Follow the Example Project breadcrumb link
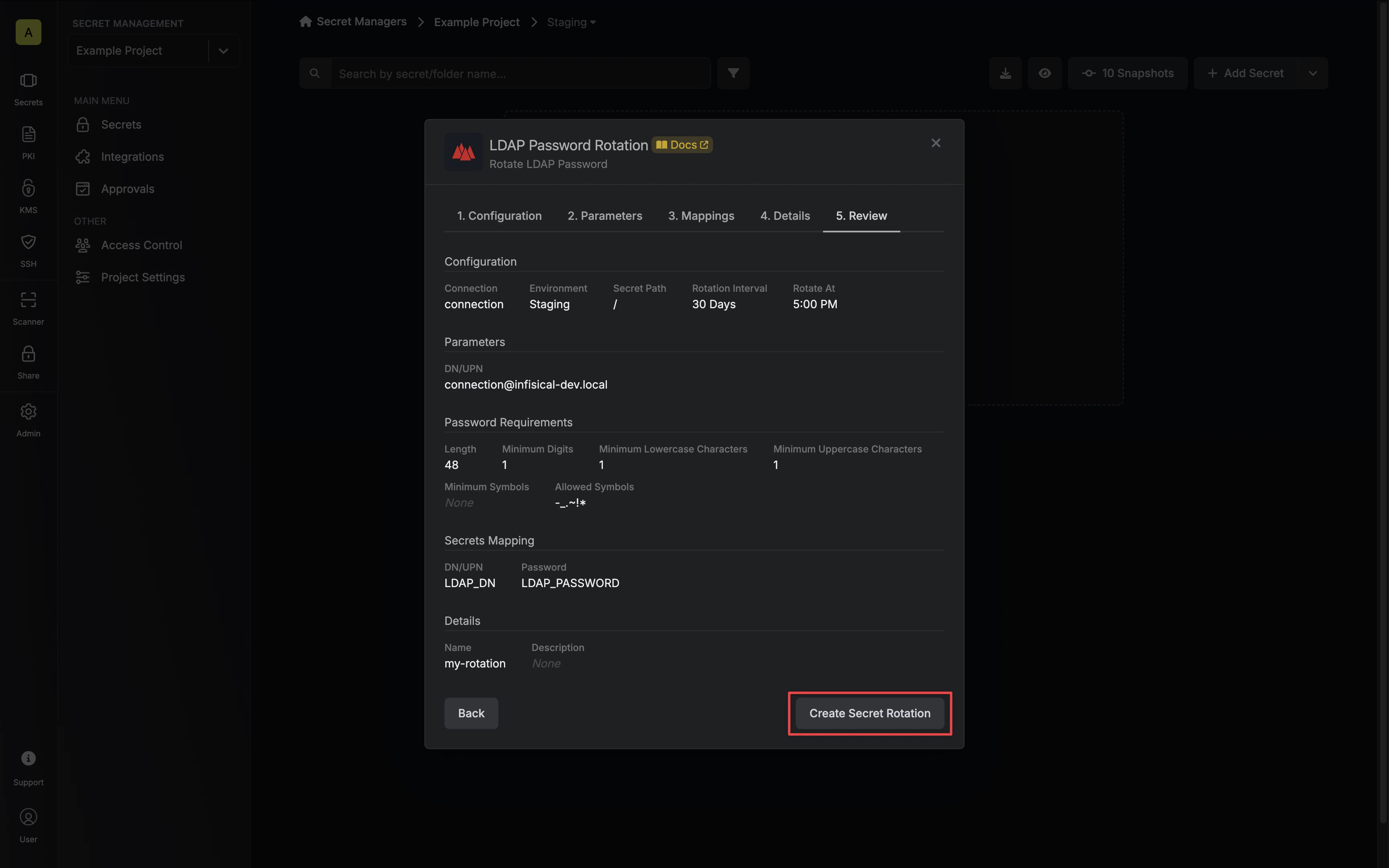 (x=477, y=22)
